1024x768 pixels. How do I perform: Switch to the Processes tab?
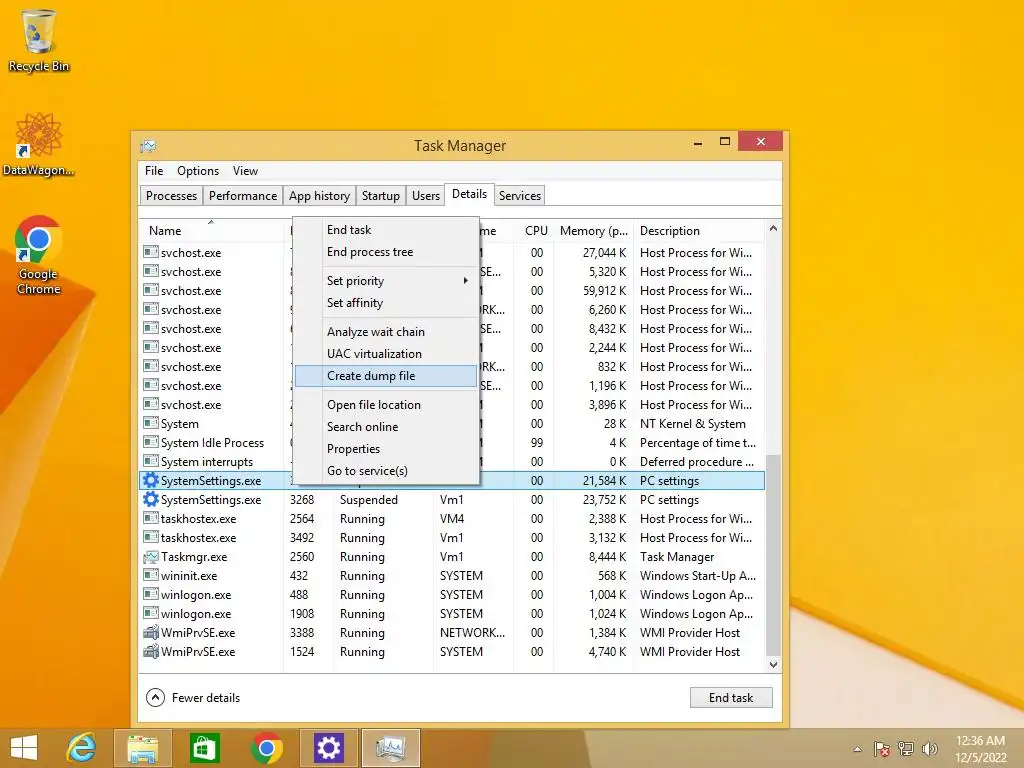click(171, 196)
